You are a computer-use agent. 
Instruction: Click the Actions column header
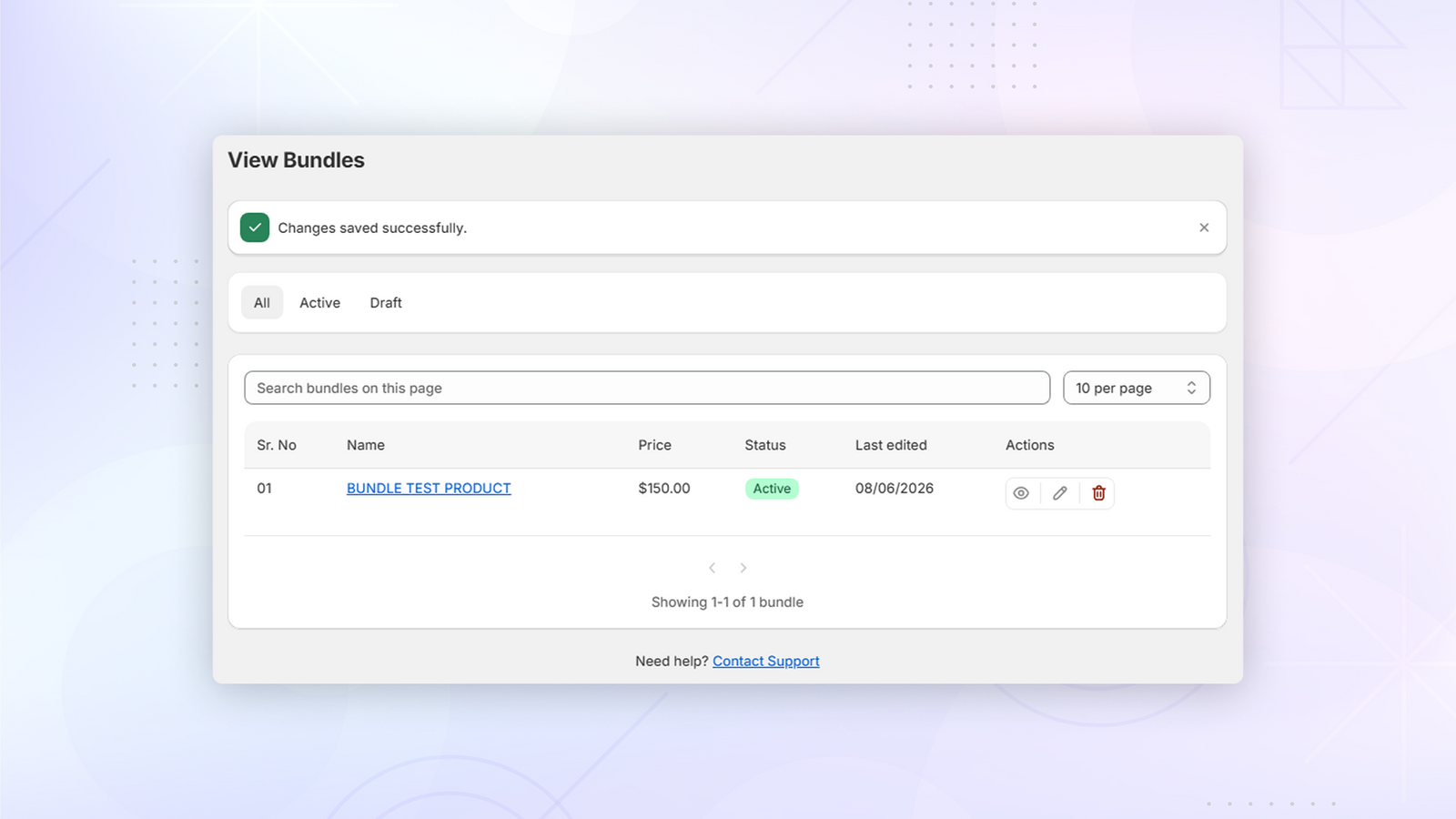(x=1030, y=445)
